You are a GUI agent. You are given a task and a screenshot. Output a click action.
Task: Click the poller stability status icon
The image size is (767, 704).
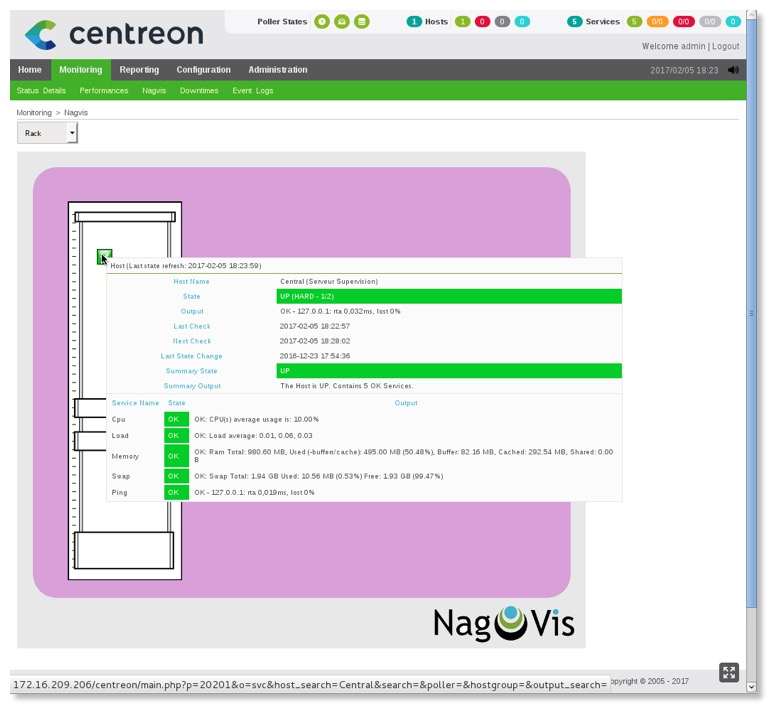coord(342,22)
